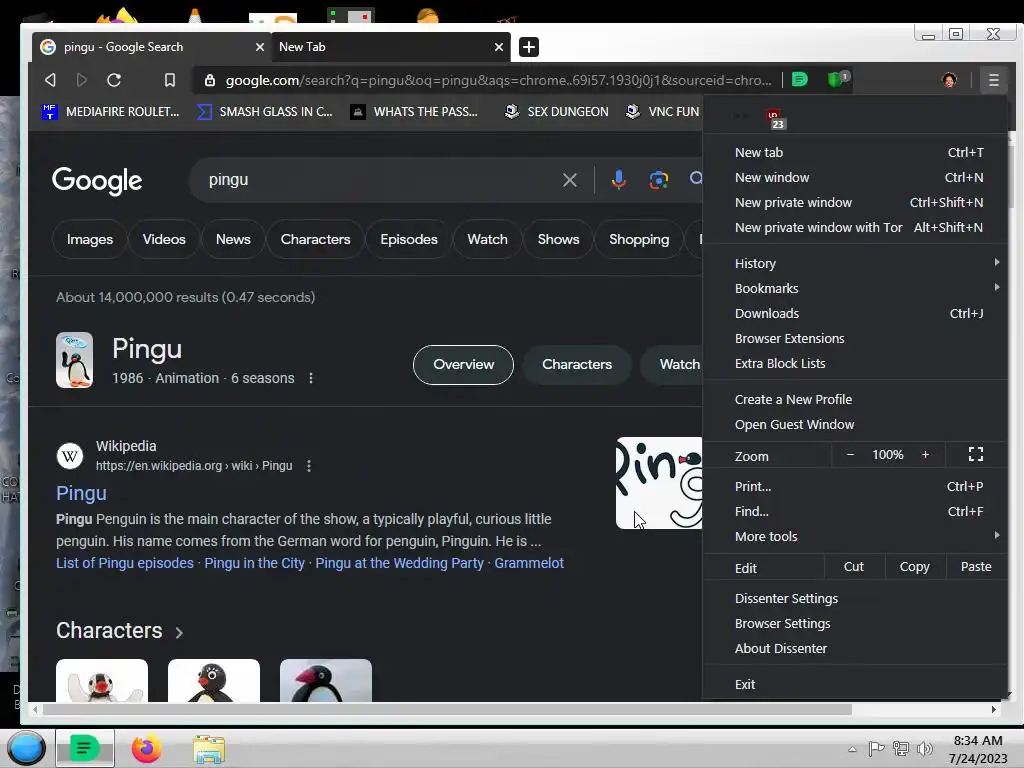Show hidden tray icons arrow
The image size is (1024, 768).
click(x=852, y=749)
